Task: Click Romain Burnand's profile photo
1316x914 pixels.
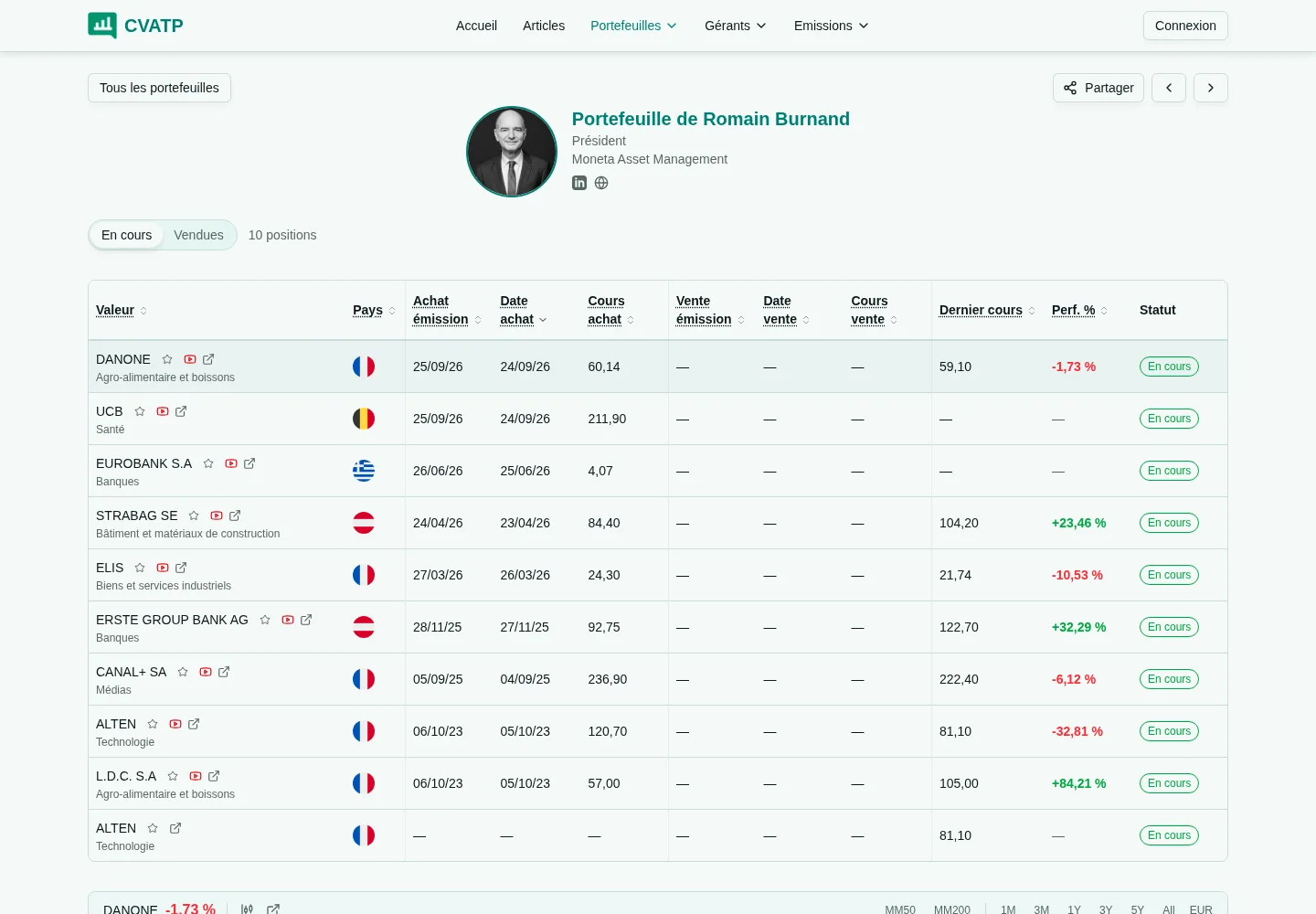Action: coord(512,152)
